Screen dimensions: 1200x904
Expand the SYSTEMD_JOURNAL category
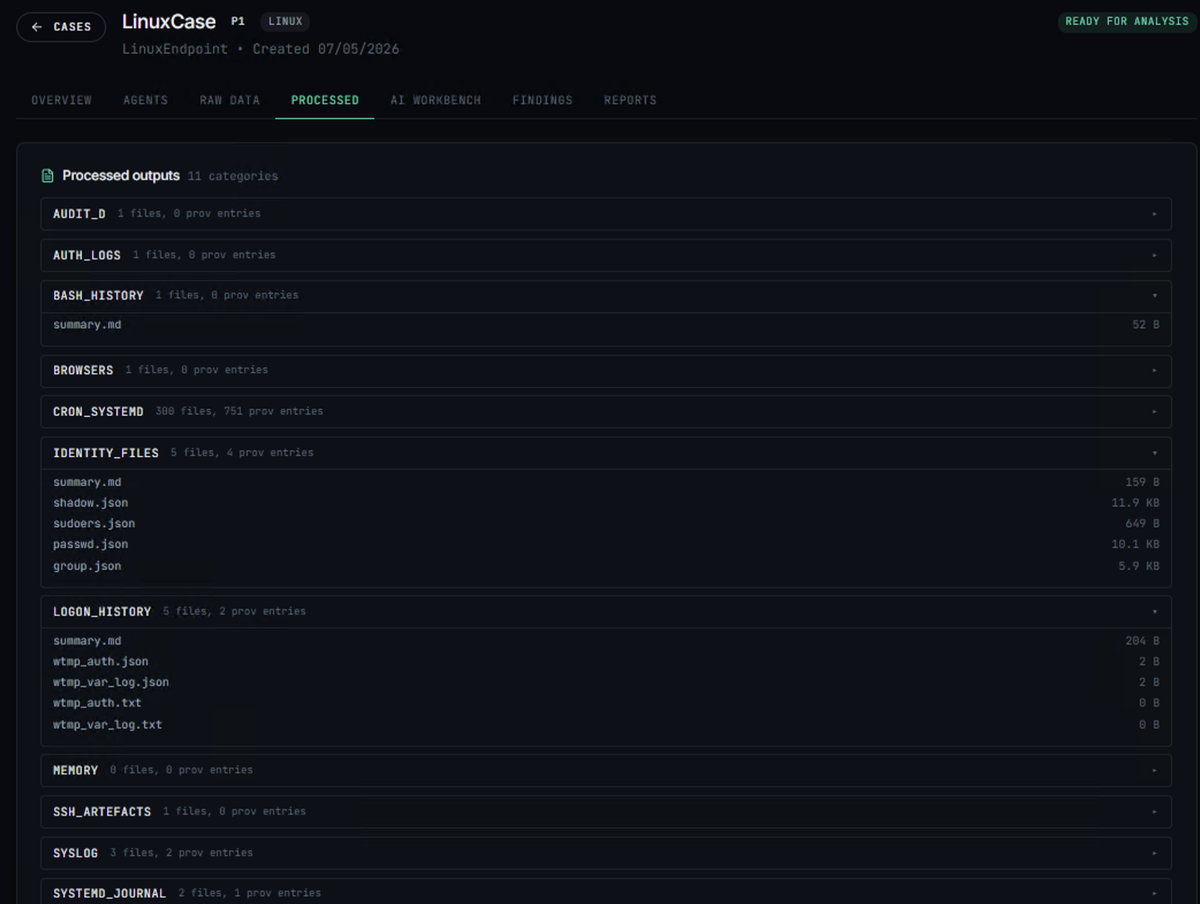pyautogui.click(x=606, y=892)
